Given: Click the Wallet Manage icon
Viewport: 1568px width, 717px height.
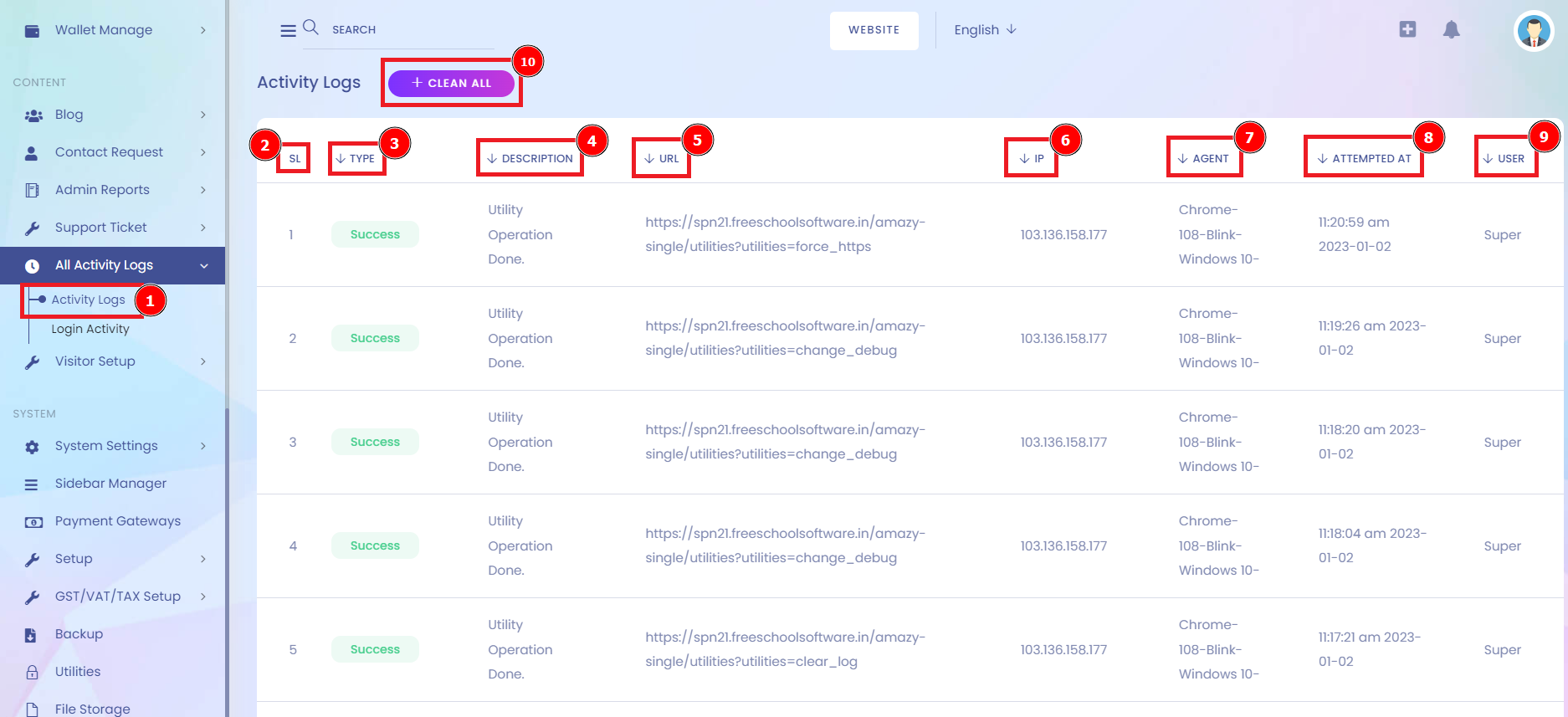Looking at the screenshot, I should [33, 31].
